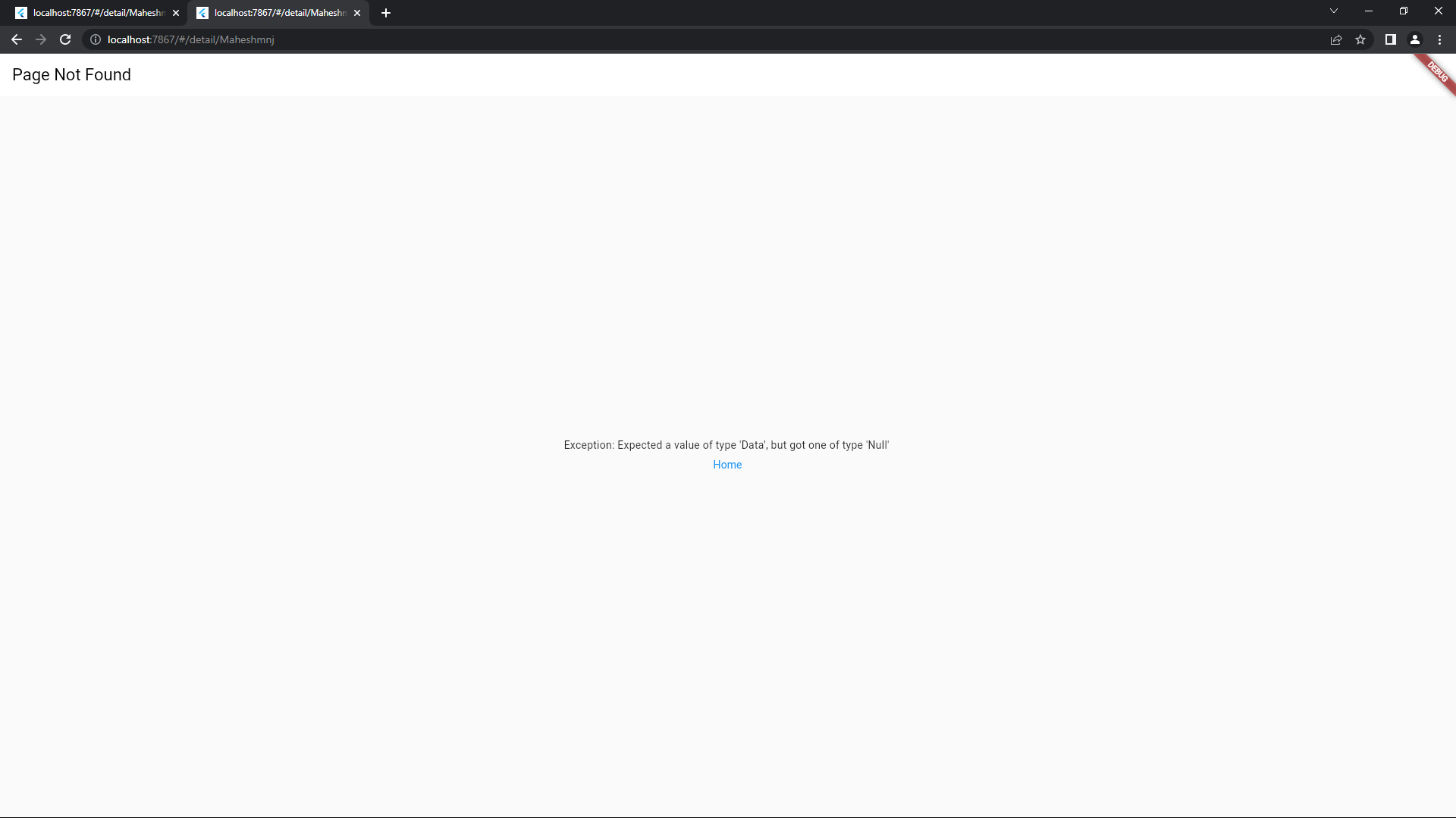Click the Flutter favicon on the first tab

coord(21,13)
